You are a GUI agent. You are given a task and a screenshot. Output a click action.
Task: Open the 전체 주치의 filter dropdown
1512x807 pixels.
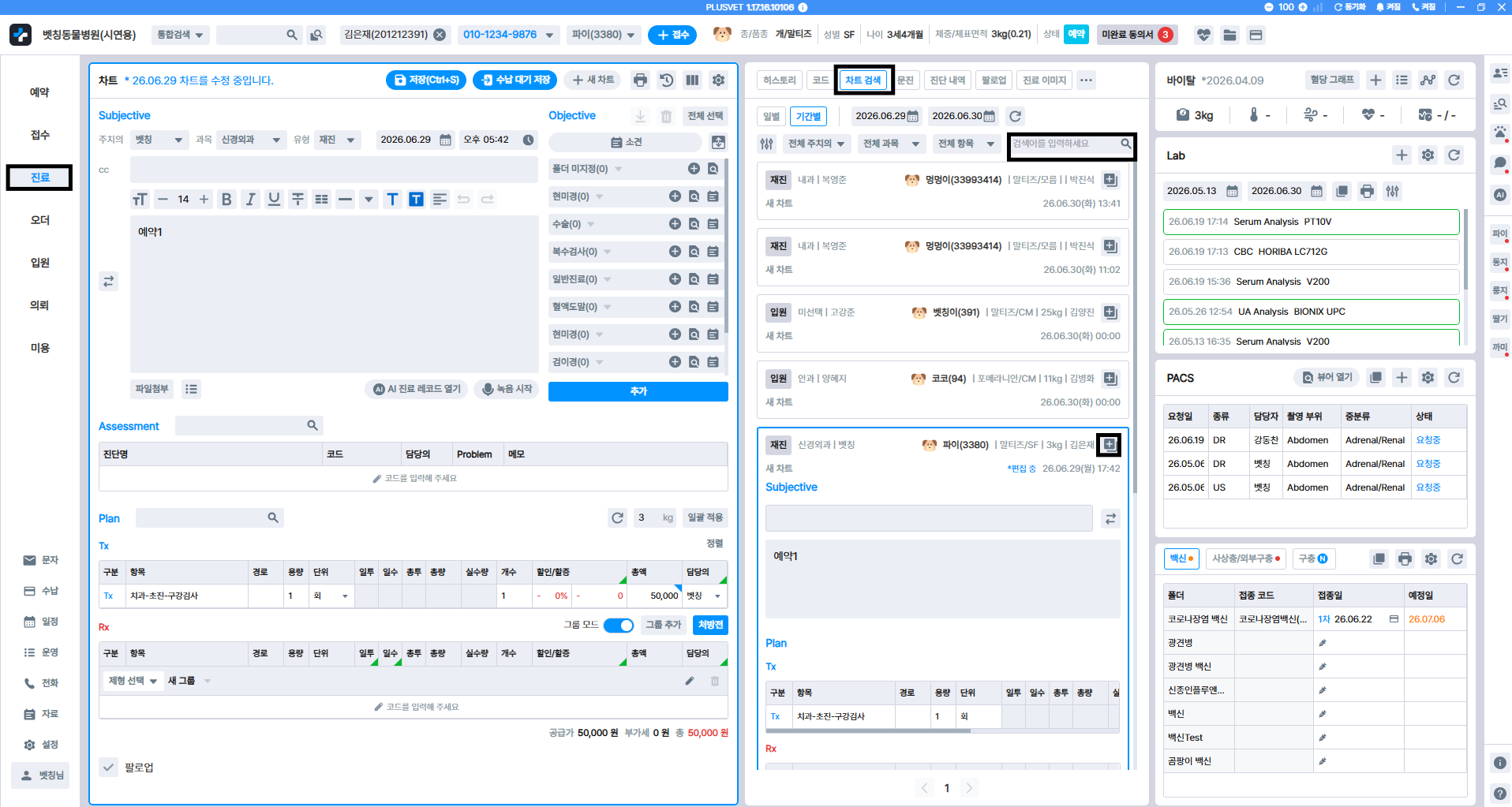816,144
